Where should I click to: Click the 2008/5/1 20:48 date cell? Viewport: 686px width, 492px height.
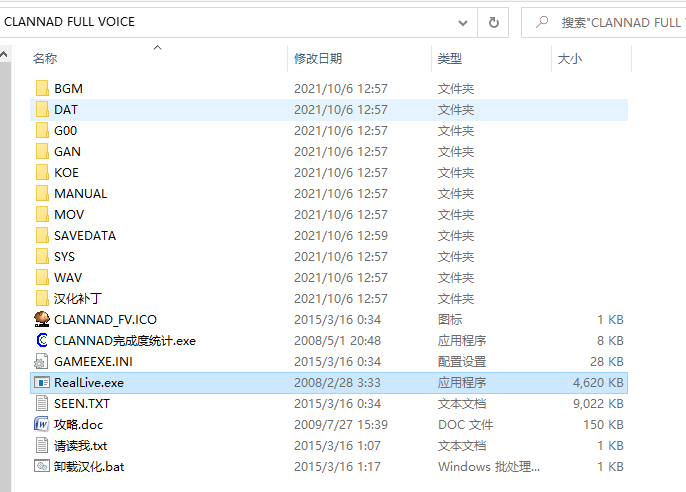(337, 340)
